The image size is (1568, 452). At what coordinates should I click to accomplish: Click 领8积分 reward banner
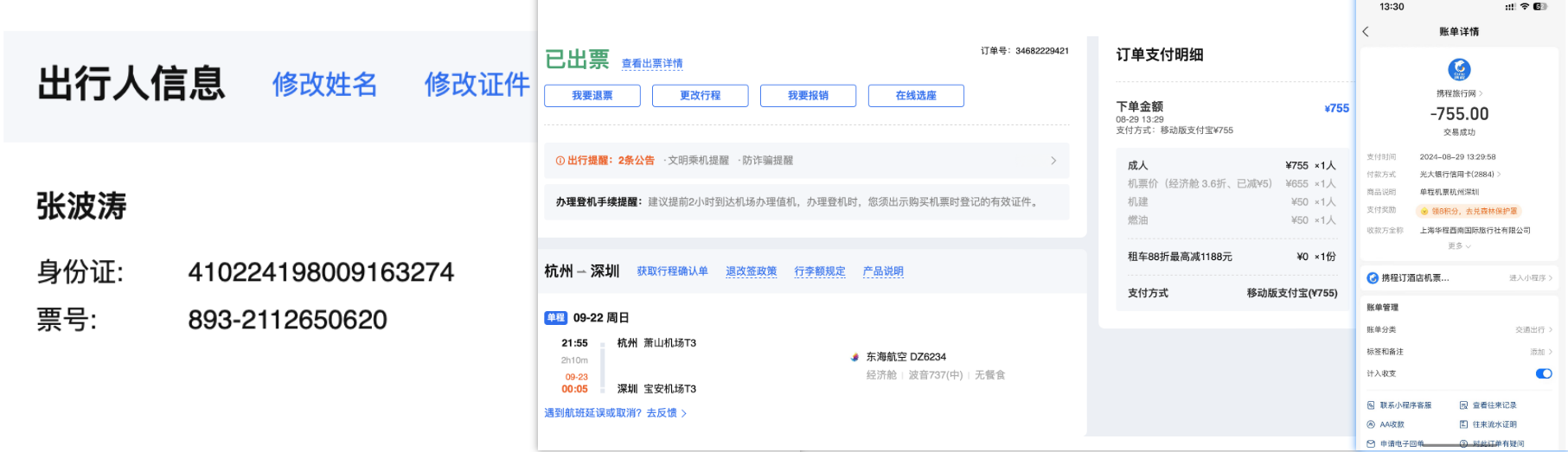tap(1469, 211)
